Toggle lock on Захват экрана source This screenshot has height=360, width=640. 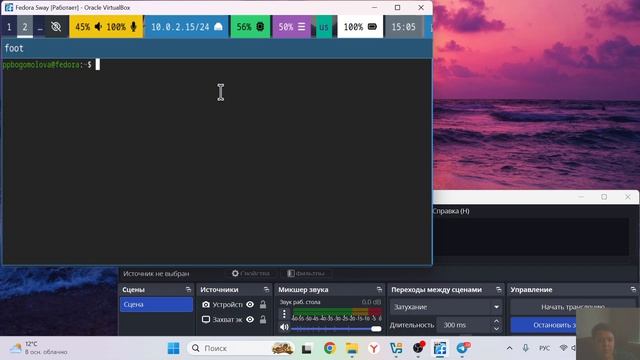pyautogui.click(x=263, y=320)
